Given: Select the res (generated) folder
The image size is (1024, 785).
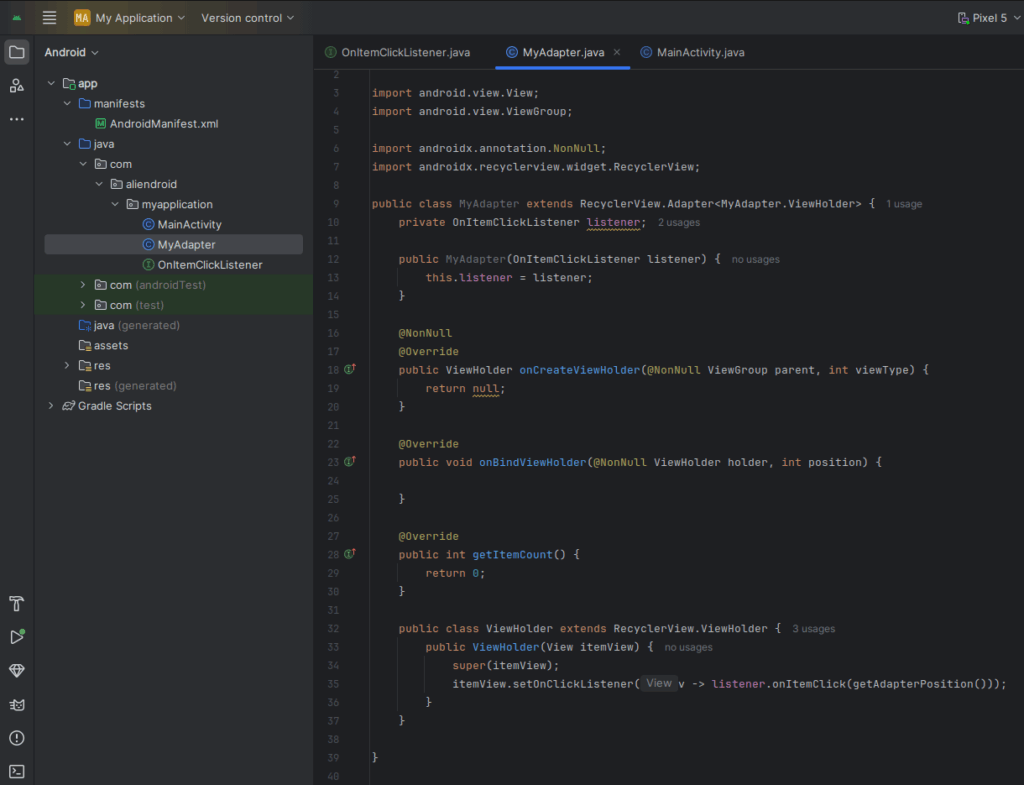Looking at the screenshot, I should (x=128, y=385).
